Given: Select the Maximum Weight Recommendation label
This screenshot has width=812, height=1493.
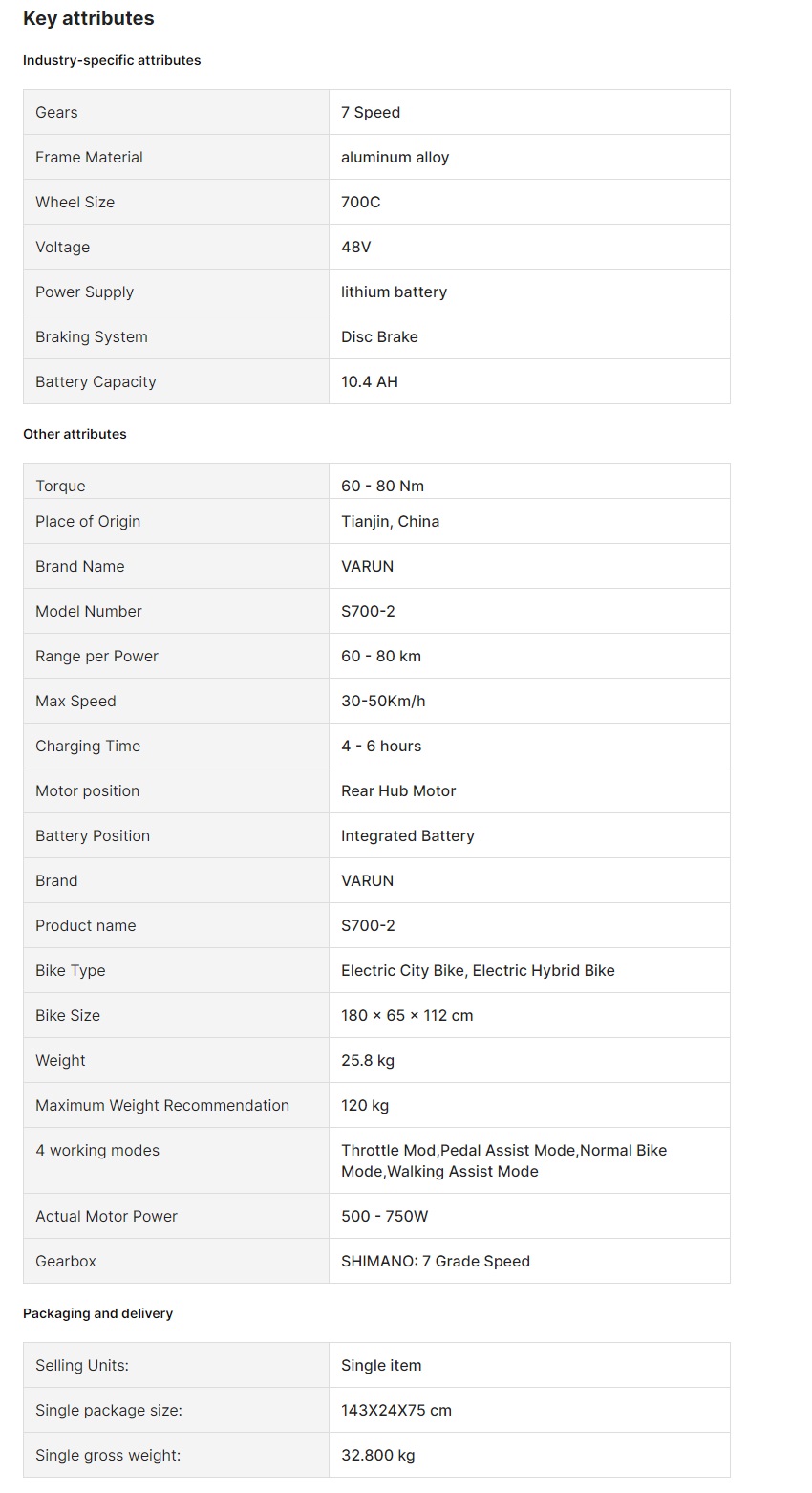Looking at the screenshot, I should [162, 1105].
